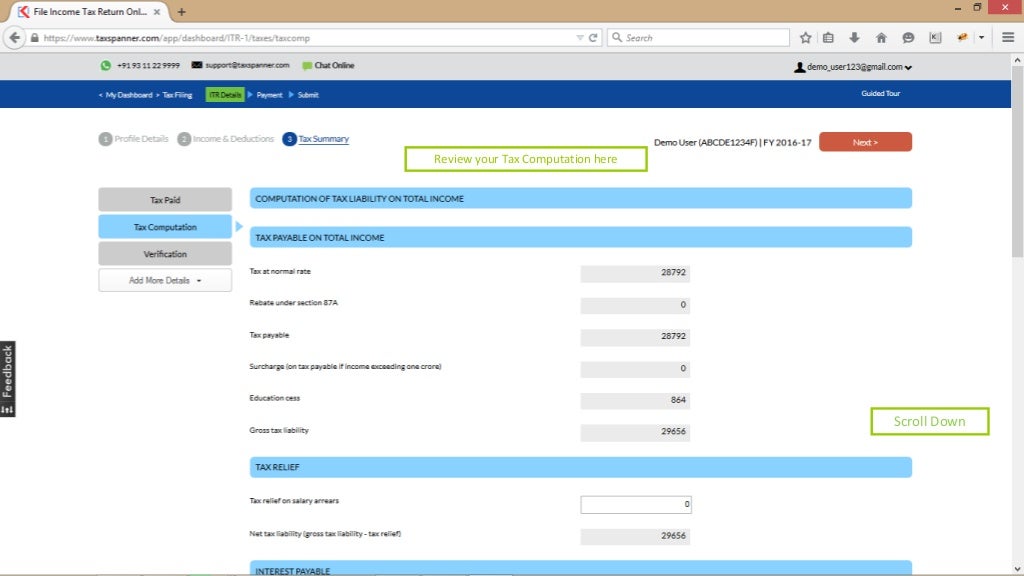The height and width of the screenshot is (576, 1024).
Task: Click the Tax at normal rate value 28792
Action: click(x=635, y=272)
